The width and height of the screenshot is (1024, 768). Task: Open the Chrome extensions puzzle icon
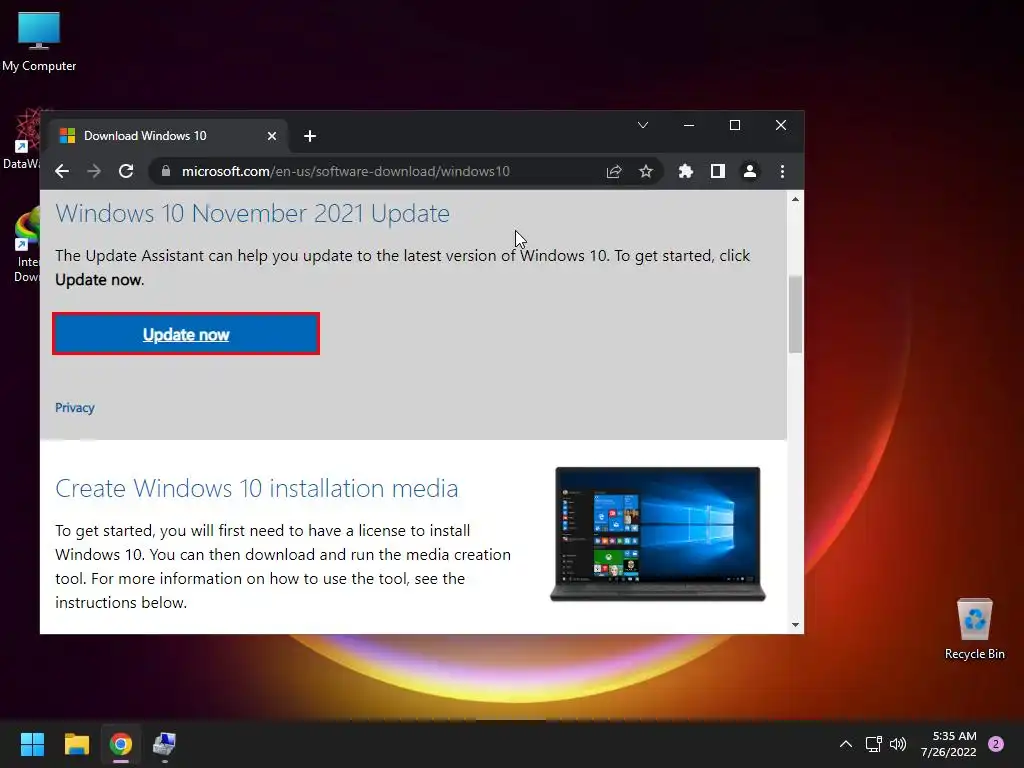click(x=686, y=171)
